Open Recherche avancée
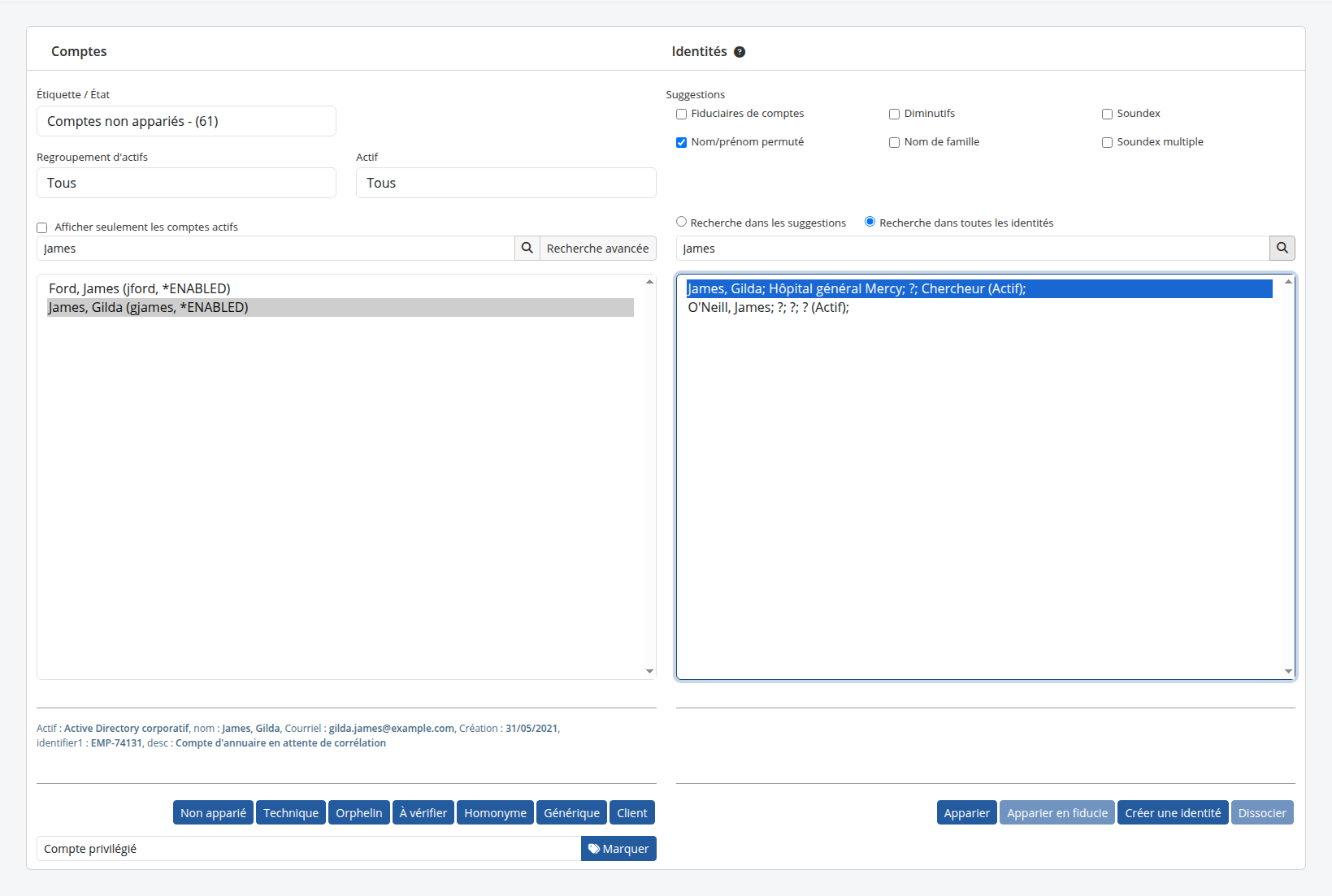Image resolution: width=1332 pixels, height=896 pixels. pos(597,249)
